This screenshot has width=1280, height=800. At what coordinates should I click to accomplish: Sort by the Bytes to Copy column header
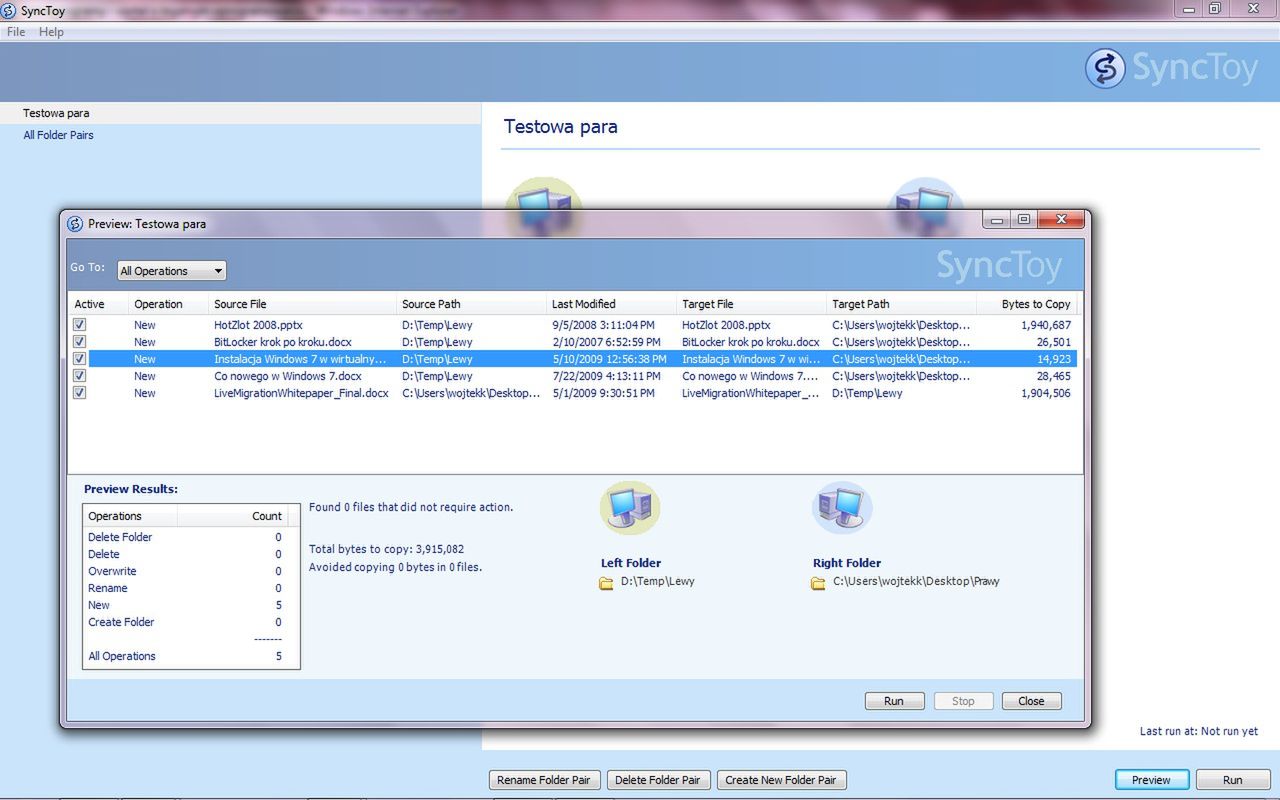[1027, 304]
